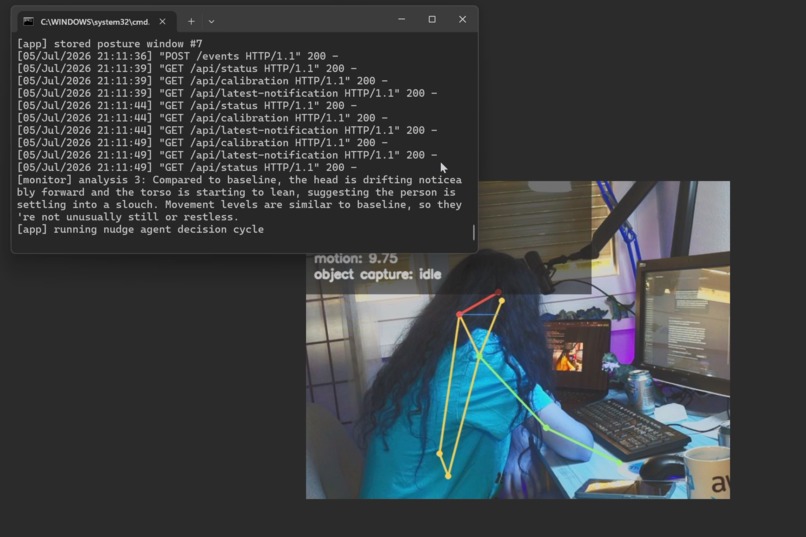The image size is (806, 537).
Task: Click the 21:11:39 "GET /api/status" log line
Action: 187,68
